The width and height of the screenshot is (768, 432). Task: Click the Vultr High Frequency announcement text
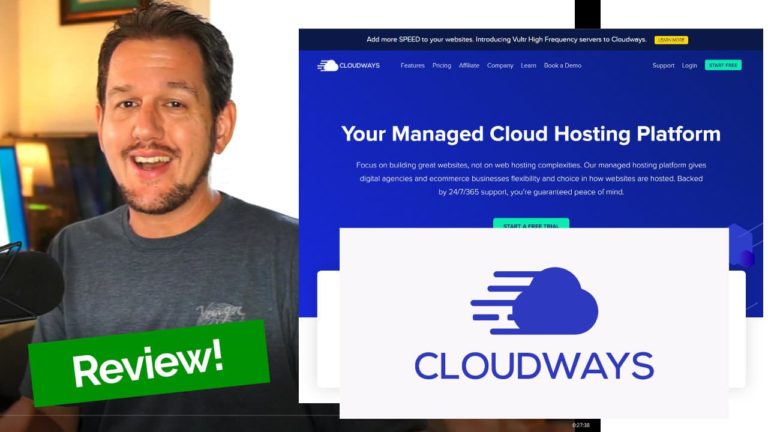(506, 40)
